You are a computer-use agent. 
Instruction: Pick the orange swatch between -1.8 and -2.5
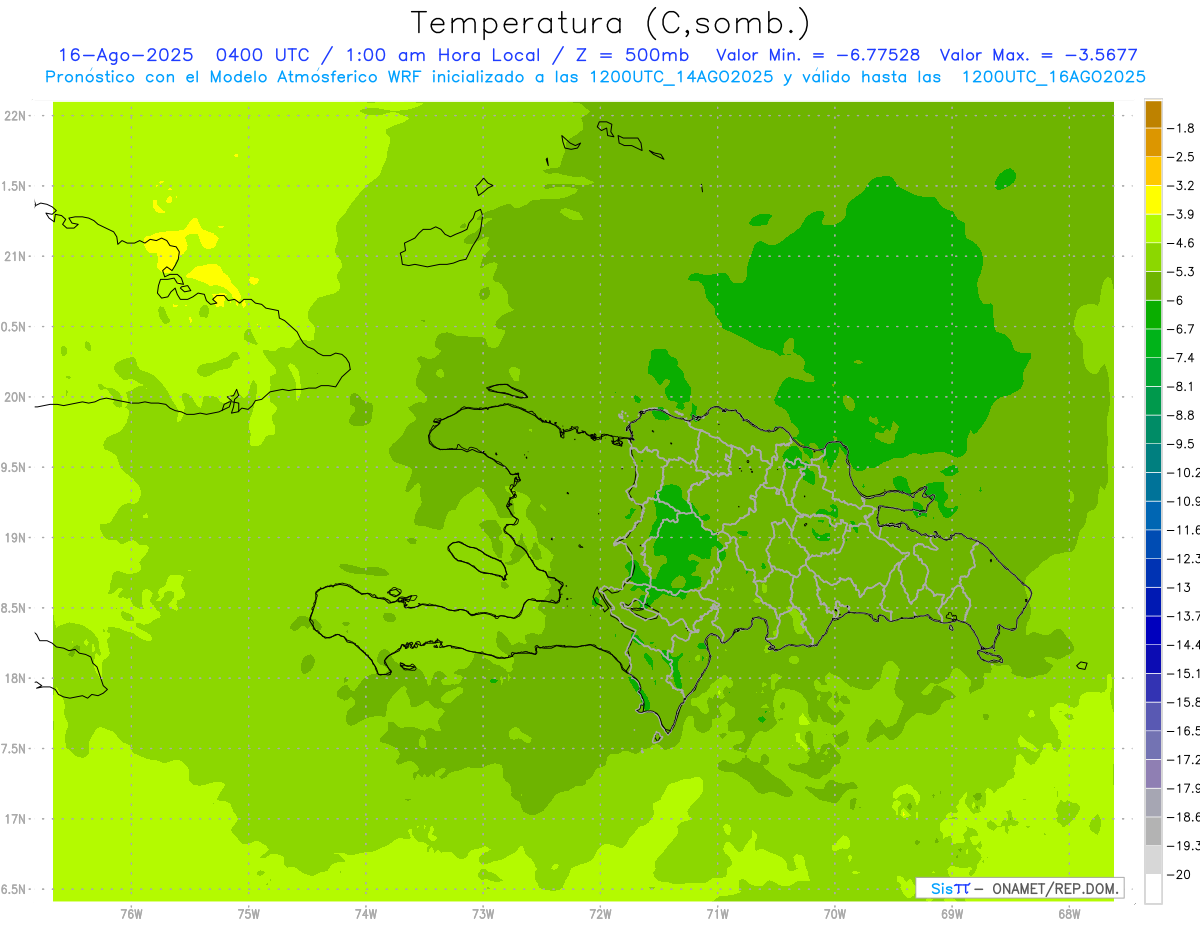pyautogui.click(x=1153, y=142)
